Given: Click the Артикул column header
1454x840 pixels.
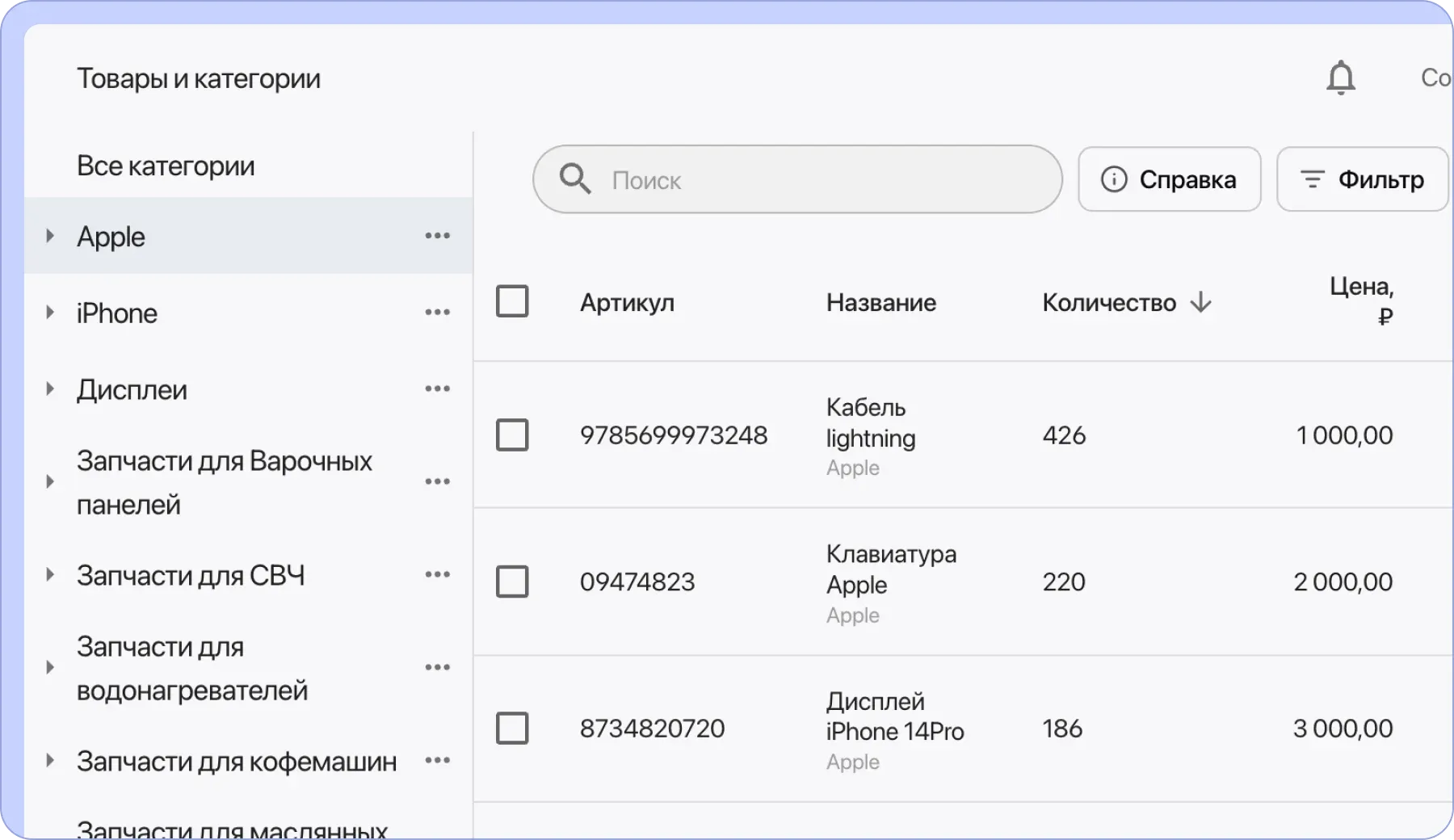Looking at the screenshot, I should (627, 302).
